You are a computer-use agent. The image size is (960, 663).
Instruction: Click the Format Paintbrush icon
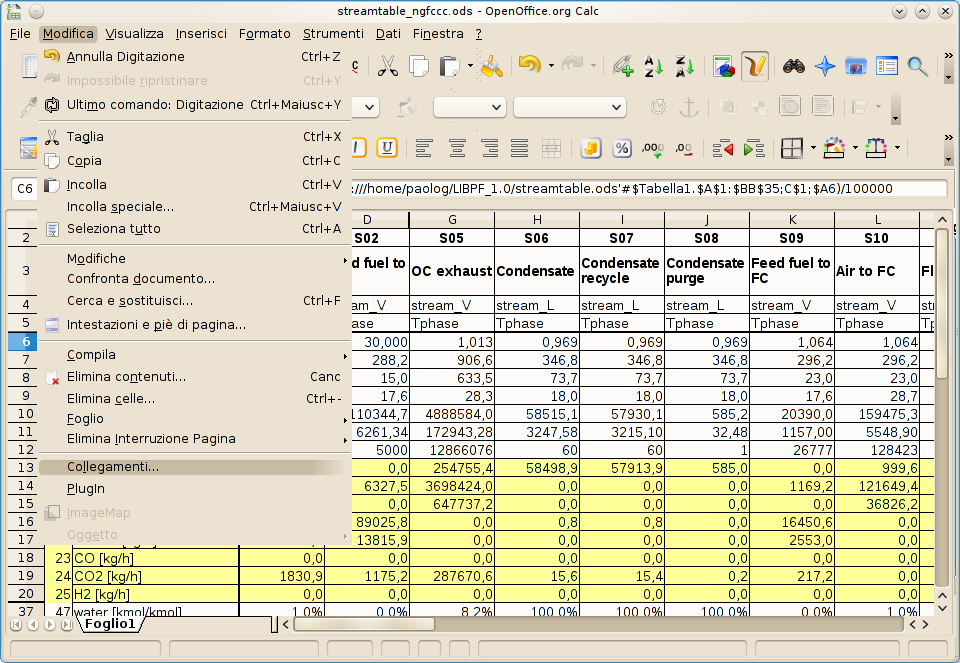(x=490, y=67)
